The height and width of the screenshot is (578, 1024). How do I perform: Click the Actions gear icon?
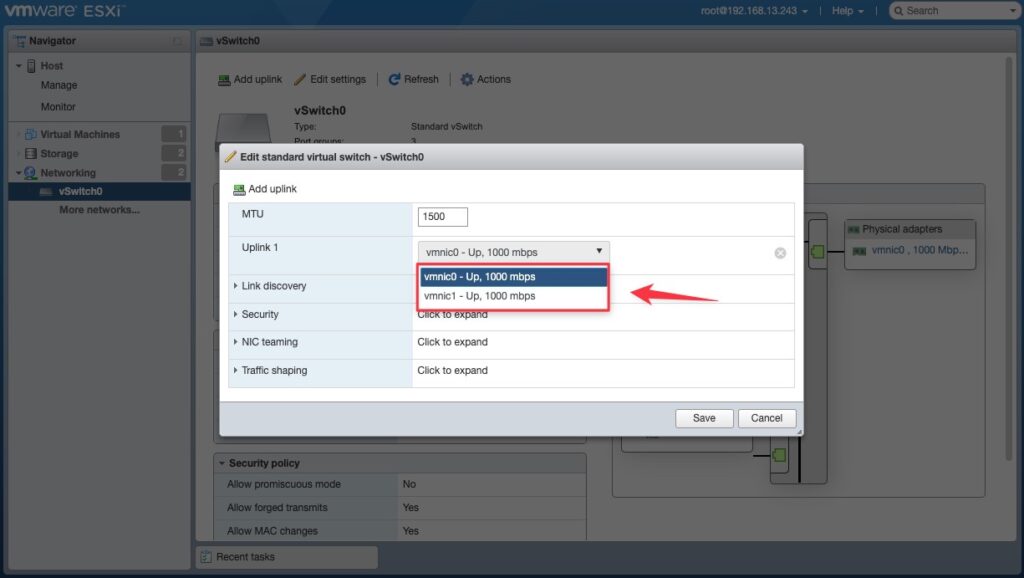coord(466,80)
